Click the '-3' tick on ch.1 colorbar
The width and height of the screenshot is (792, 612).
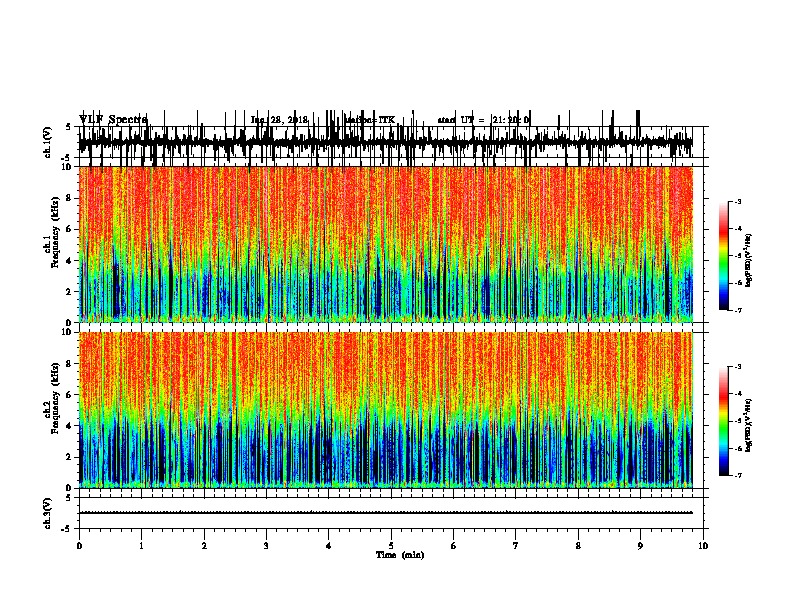738,201
